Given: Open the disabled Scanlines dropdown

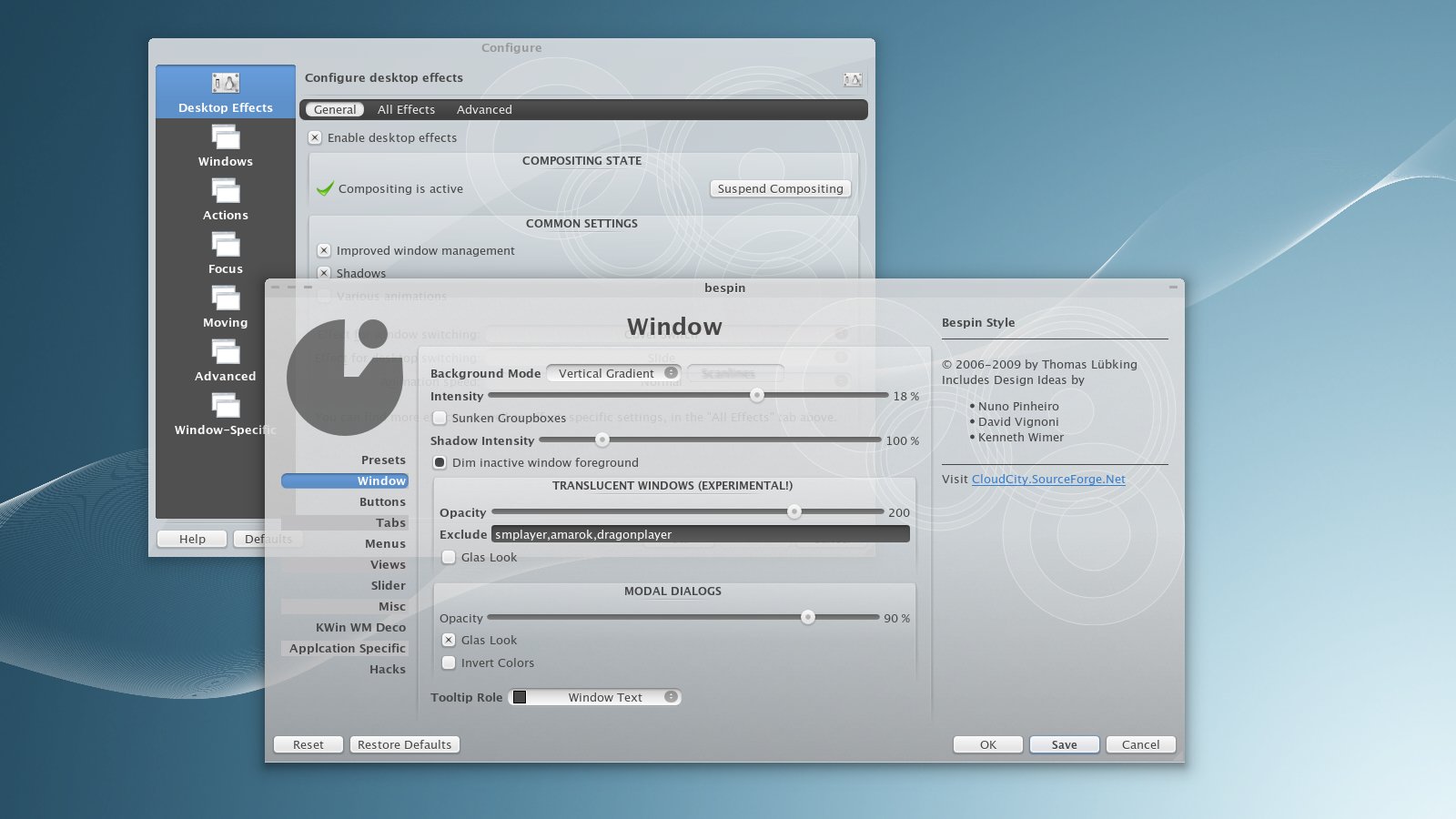Looking at the screenshot, I should [x=735, y=373].
